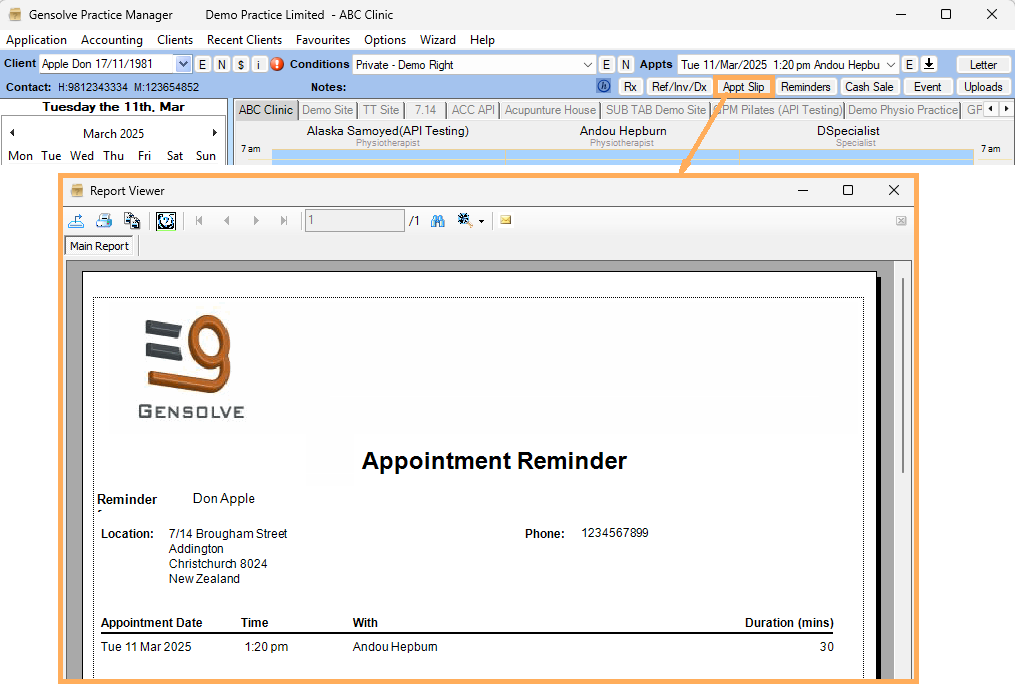Click the Export Report icon in Report Viewer

[x=76, y=221]
